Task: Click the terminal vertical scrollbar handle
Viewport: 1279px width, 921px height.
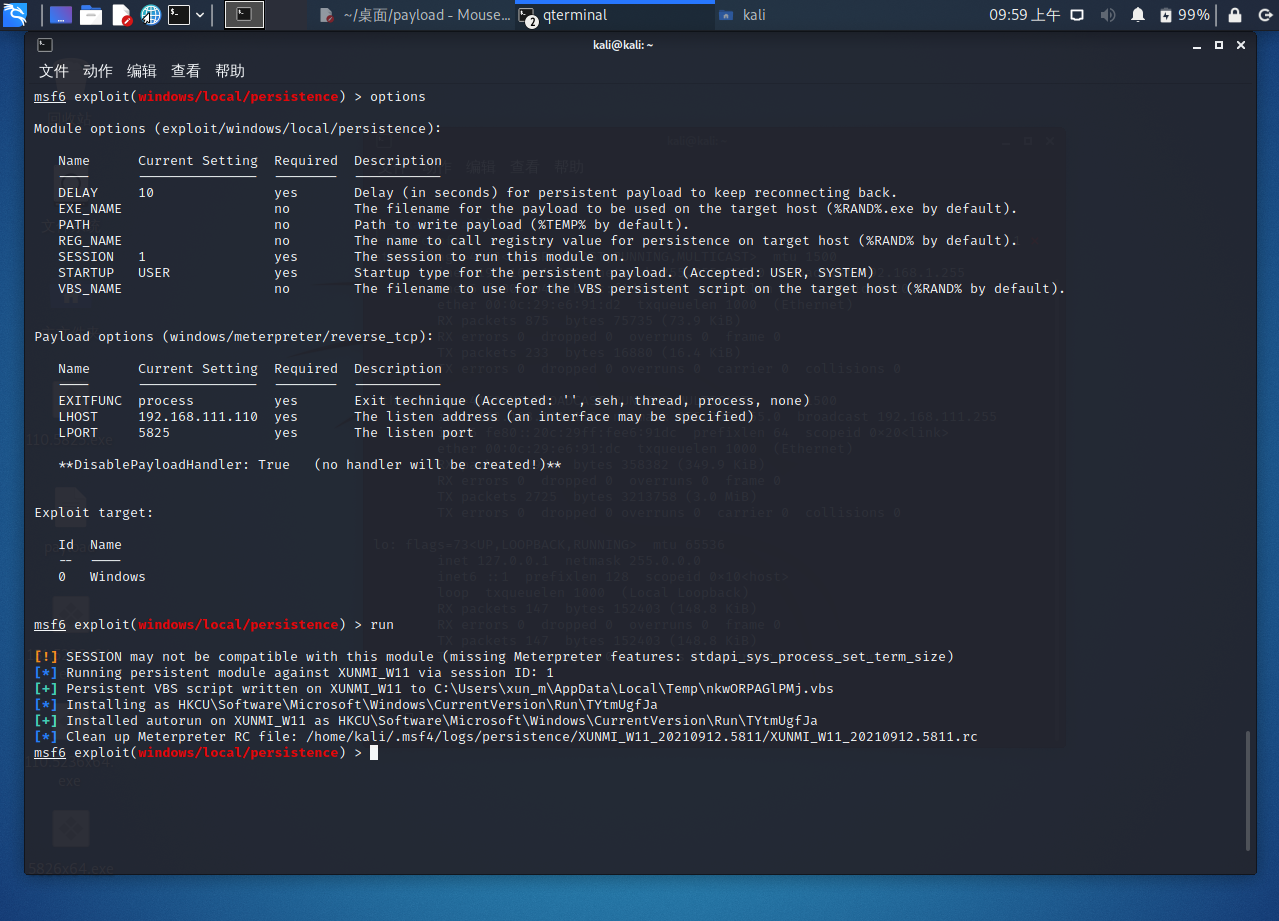Action: 1246,790
